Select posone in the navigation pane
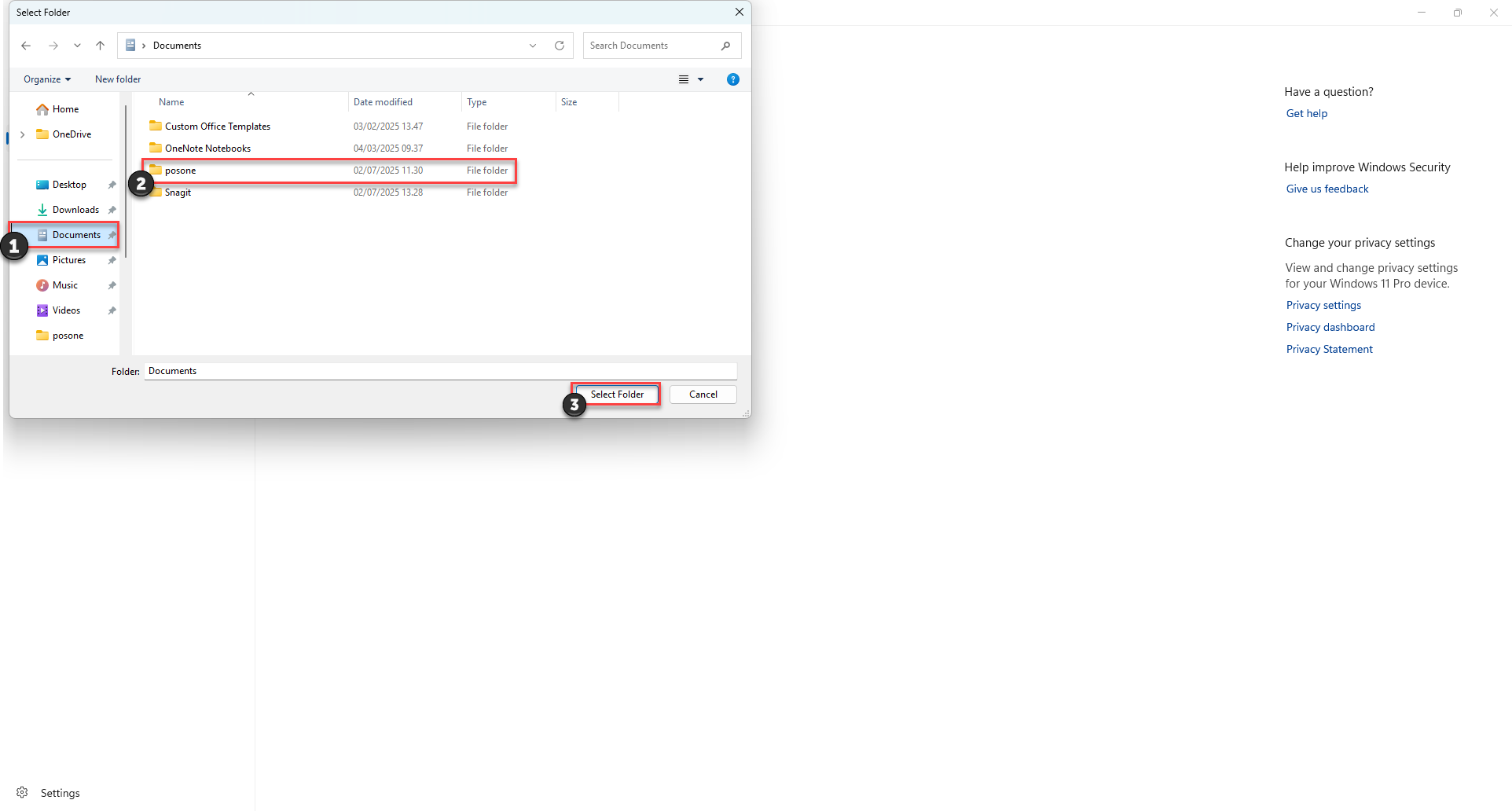Viewport: 1512px width, 811px height. click(68, 336)
